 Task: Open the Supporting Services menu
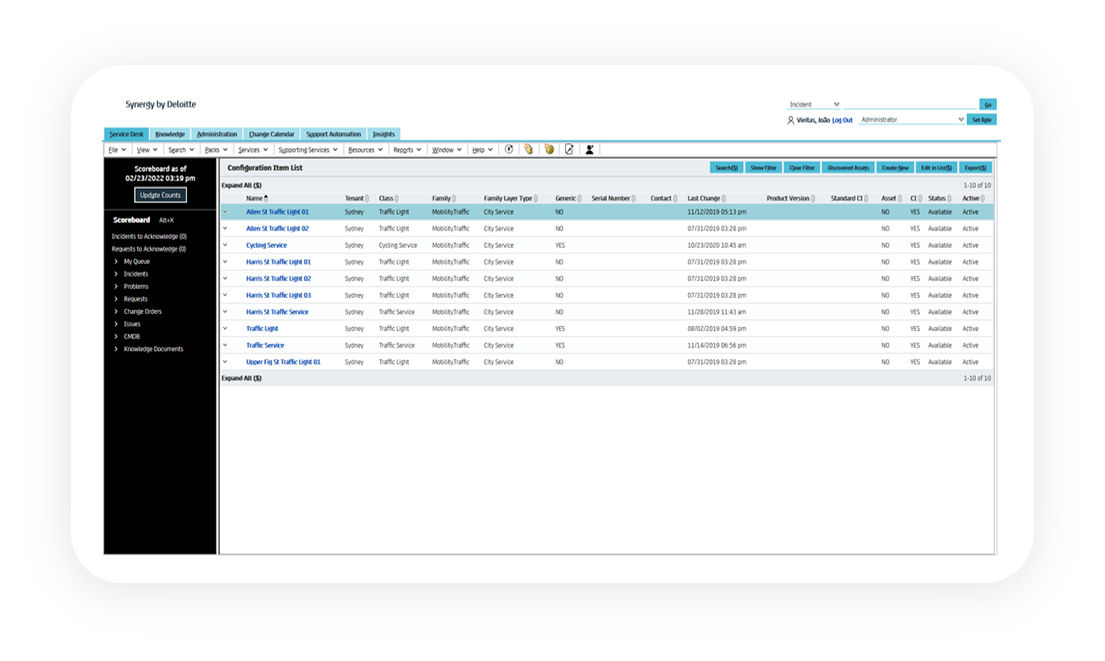[308, 150]
